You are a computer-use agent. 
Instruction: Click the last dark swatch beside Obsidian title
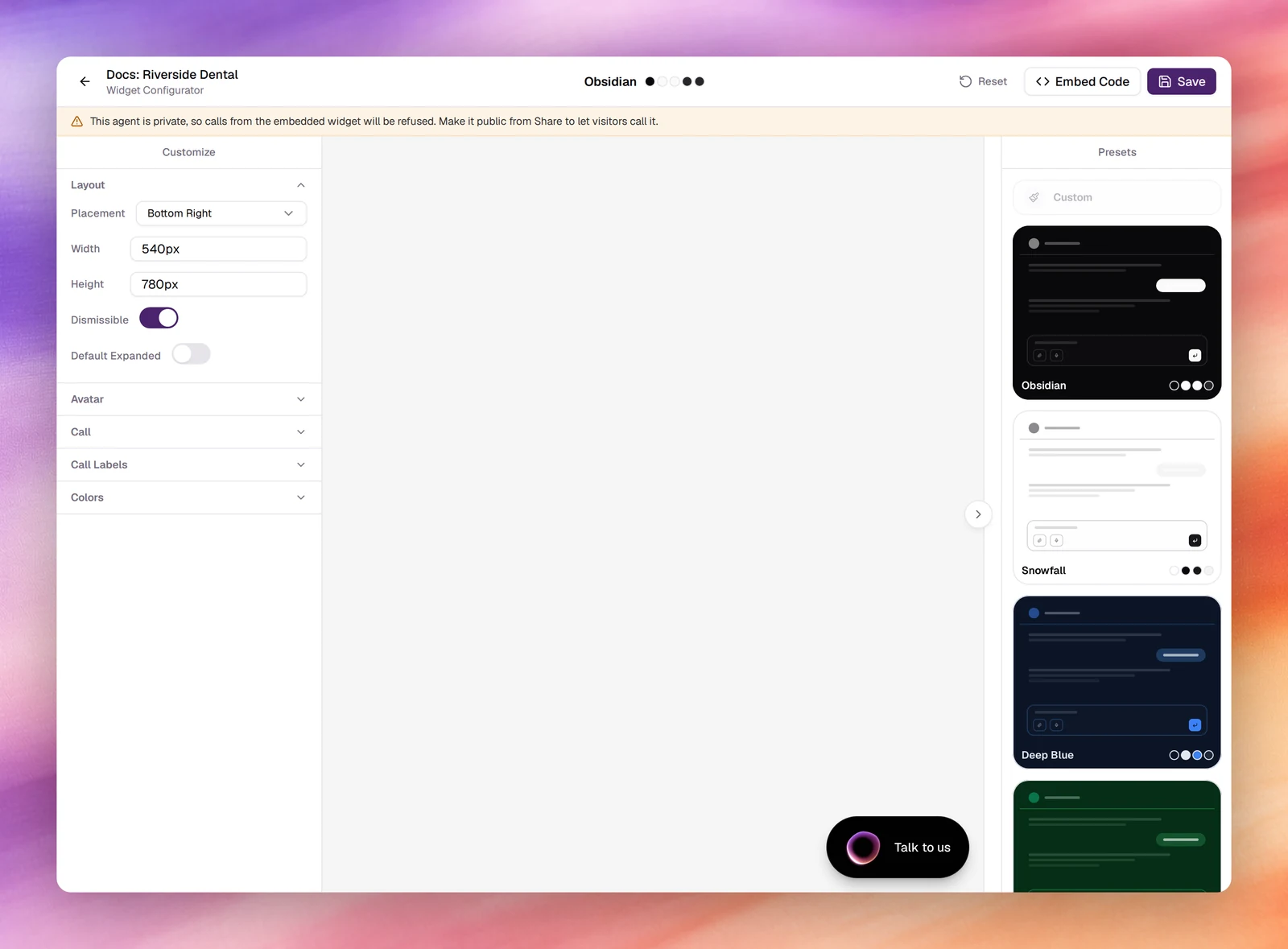coord(700,81)
